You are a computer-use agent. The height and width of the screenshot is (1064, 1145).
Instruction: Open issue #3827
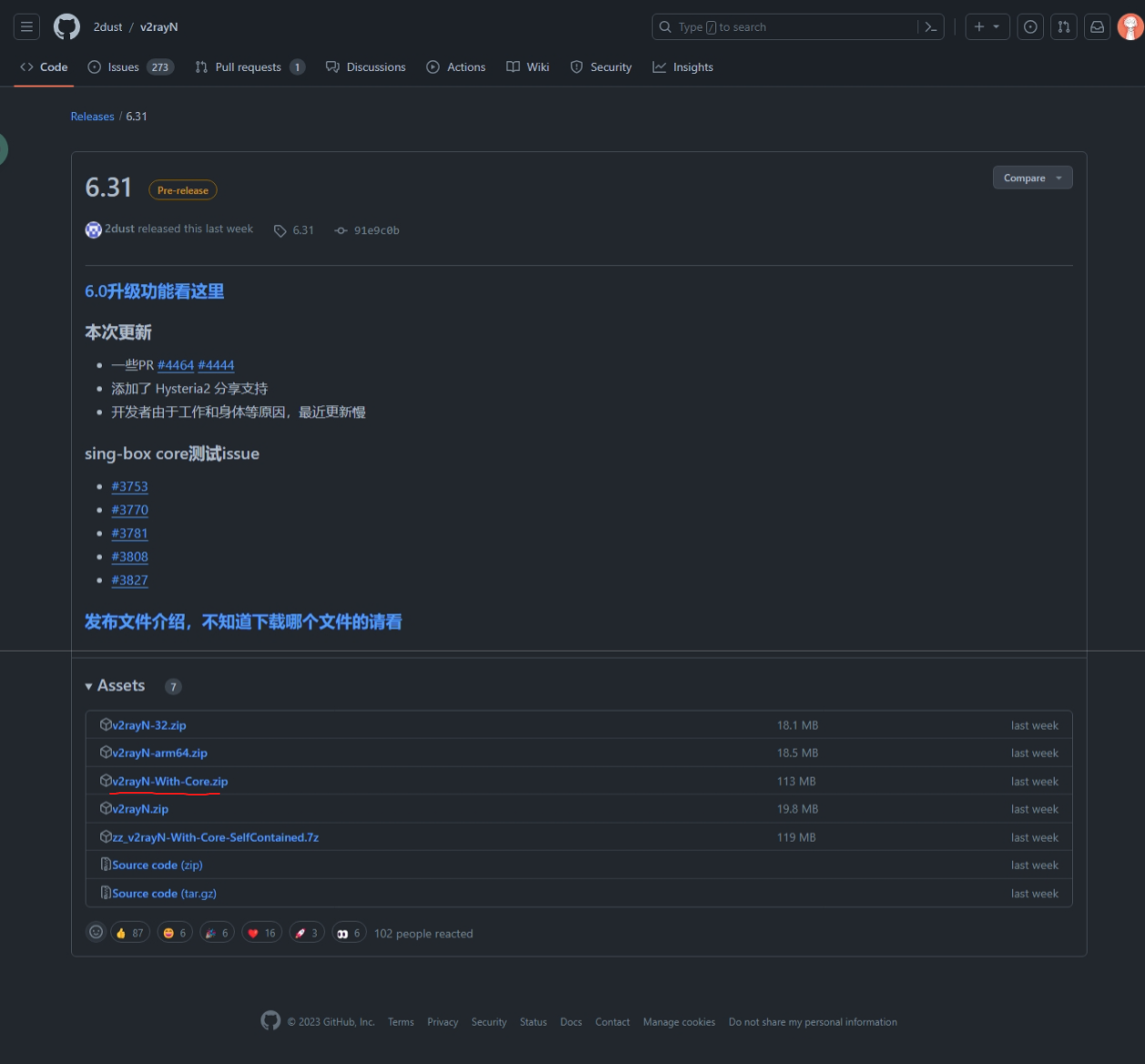[129, 580]
